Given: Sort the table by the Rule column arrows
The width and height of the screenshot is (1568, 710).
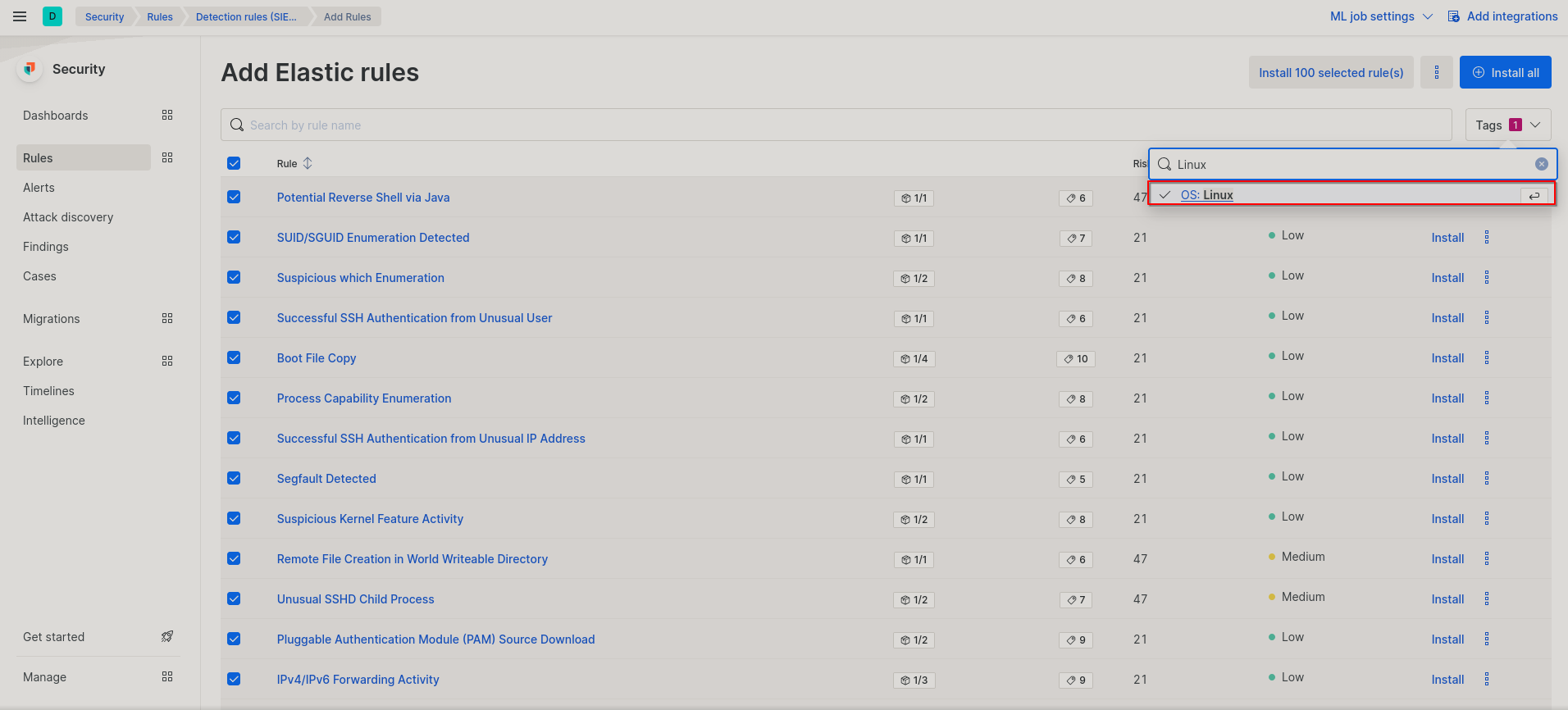Looking at the screenshot, I should click(x=308, y=163).
